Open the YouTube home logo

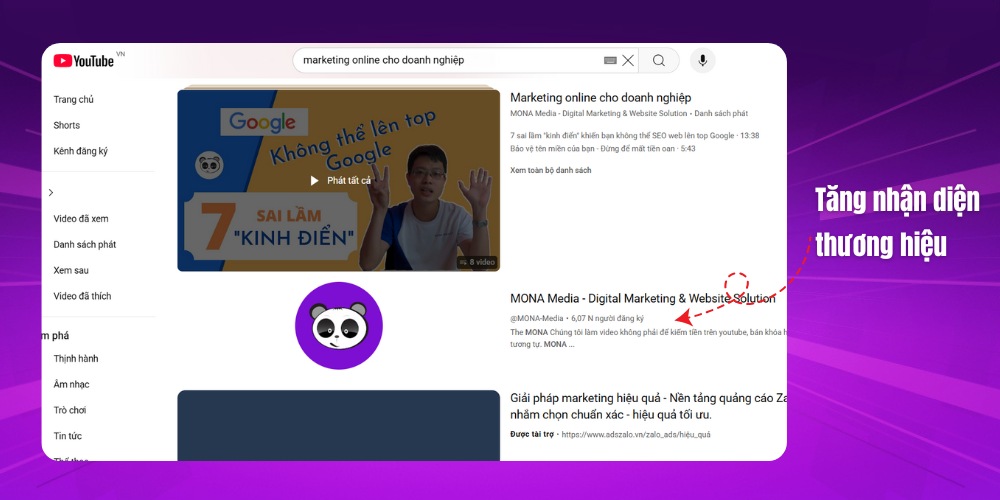[84, 61]
